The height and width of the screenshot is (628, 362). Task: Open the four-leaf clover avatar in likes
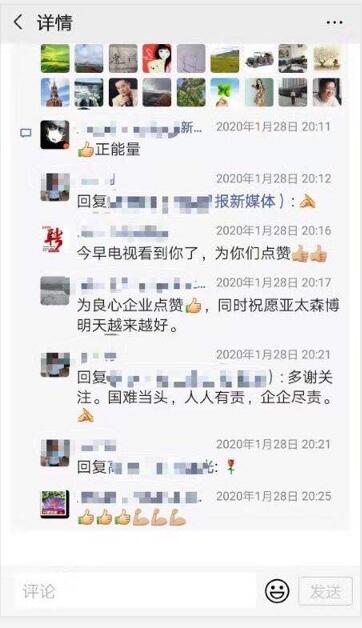(225, 92)
